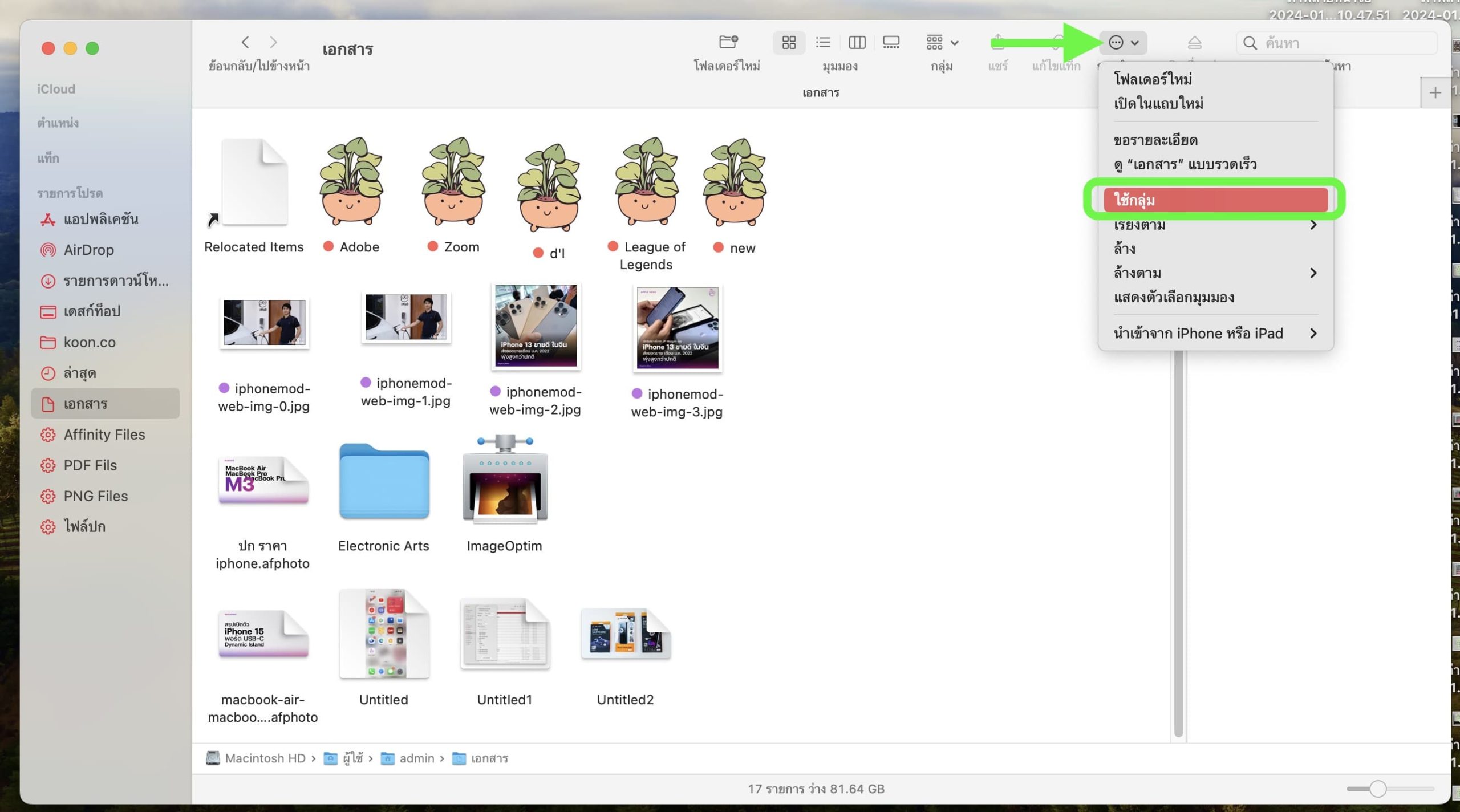
Task: Switch to icon grid view
Action: (789, 43)
